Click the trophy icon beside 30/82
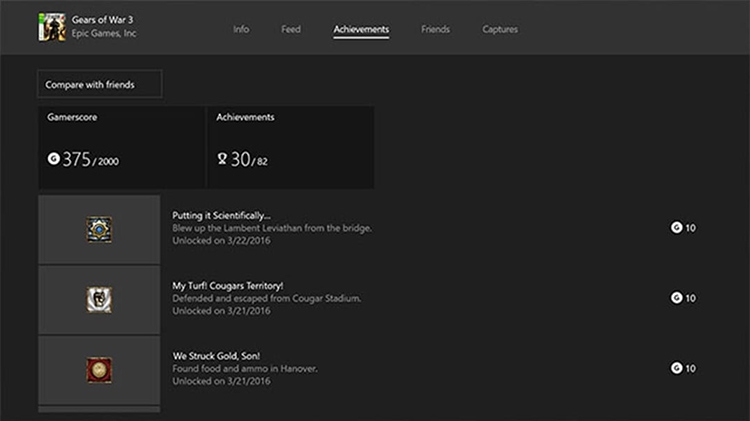The image size is (750, 421). 222,158
